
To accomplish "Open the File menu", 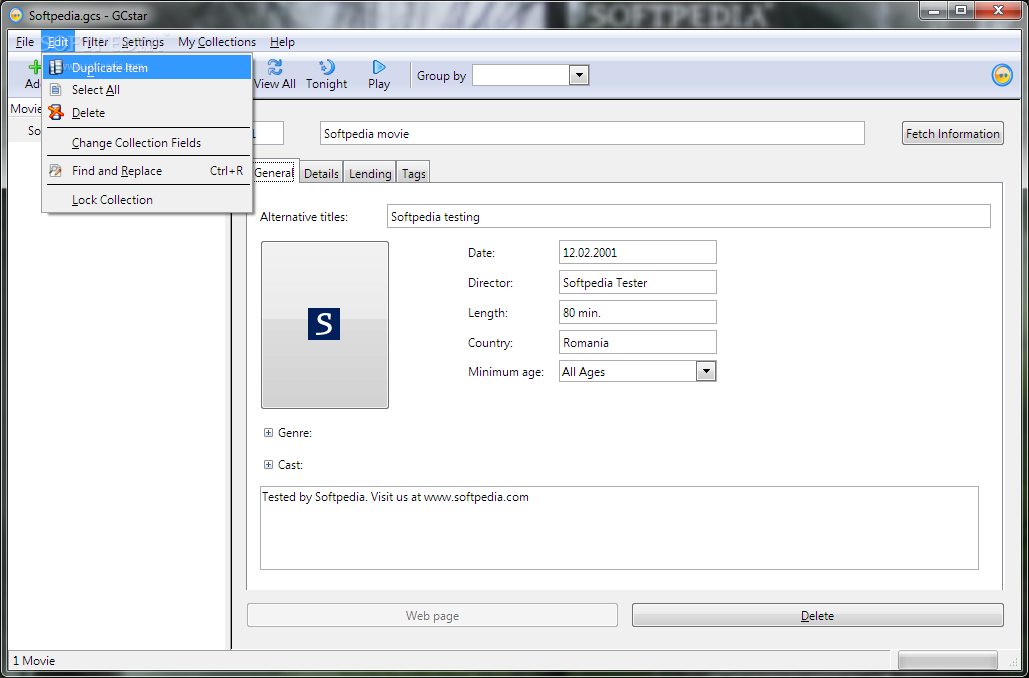I will (25, 42).
